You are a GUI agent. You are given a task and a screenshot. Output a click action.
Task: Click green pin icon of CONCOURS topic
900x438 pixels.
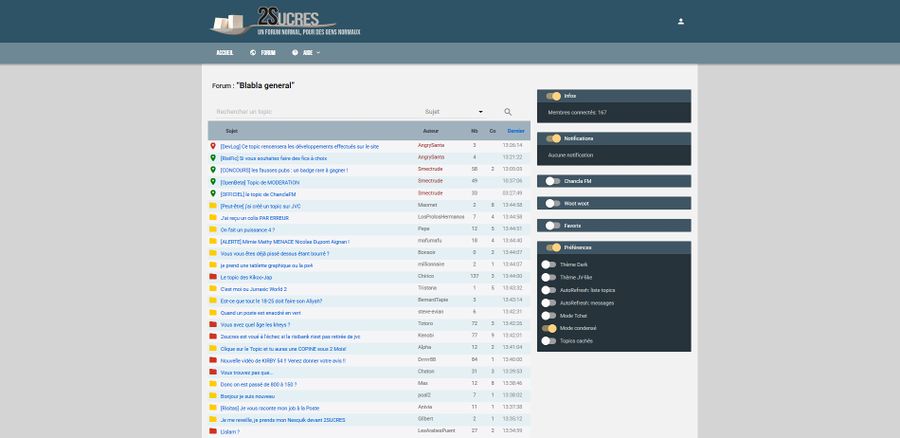click(213, 170)
